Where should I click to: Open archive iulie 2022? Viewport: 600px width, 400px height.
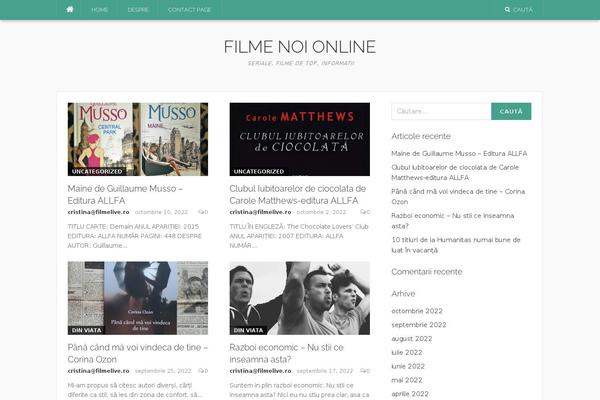point(407,353)
